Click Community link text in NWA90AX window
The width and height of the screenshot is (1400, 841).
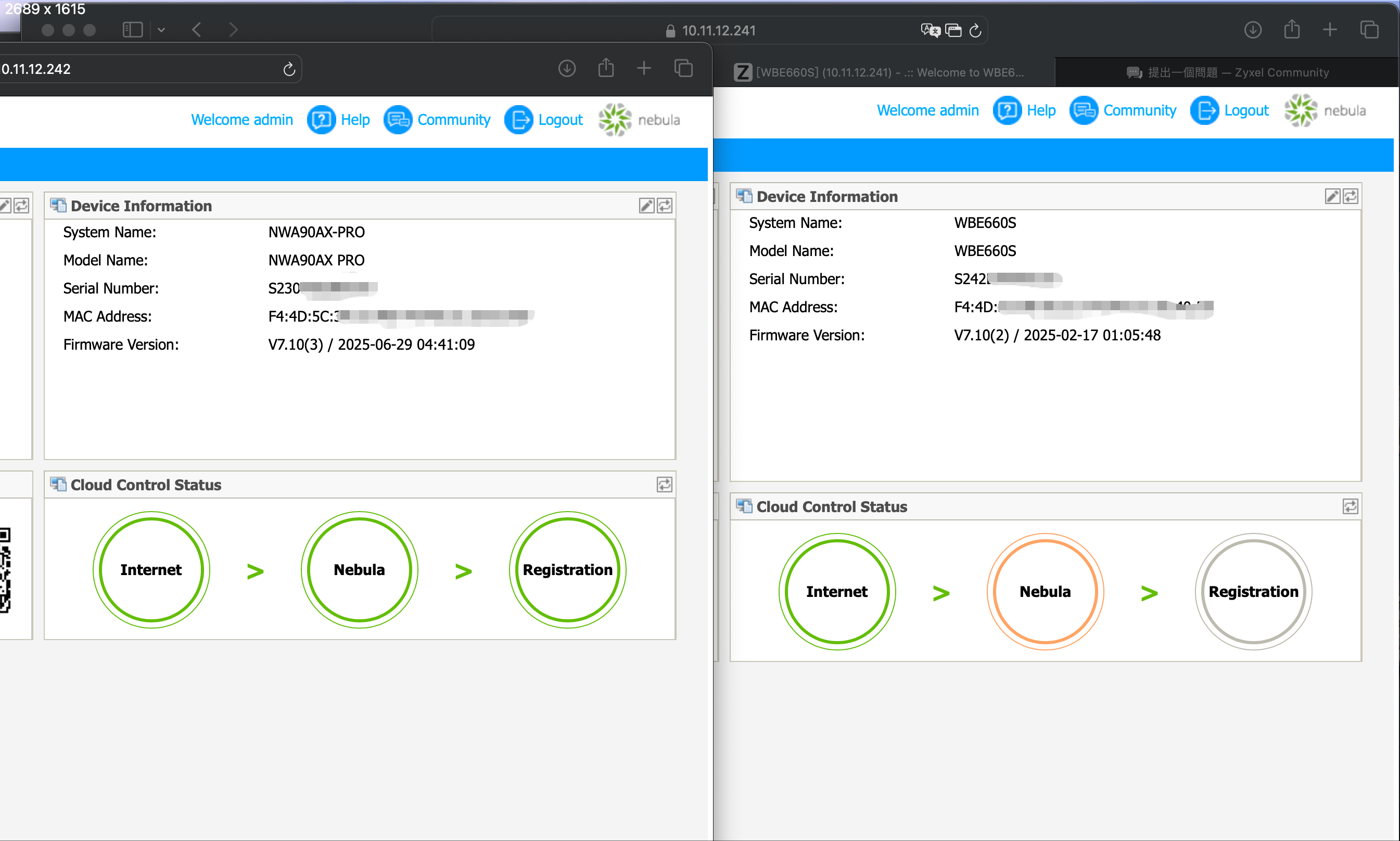pos(454,120)
